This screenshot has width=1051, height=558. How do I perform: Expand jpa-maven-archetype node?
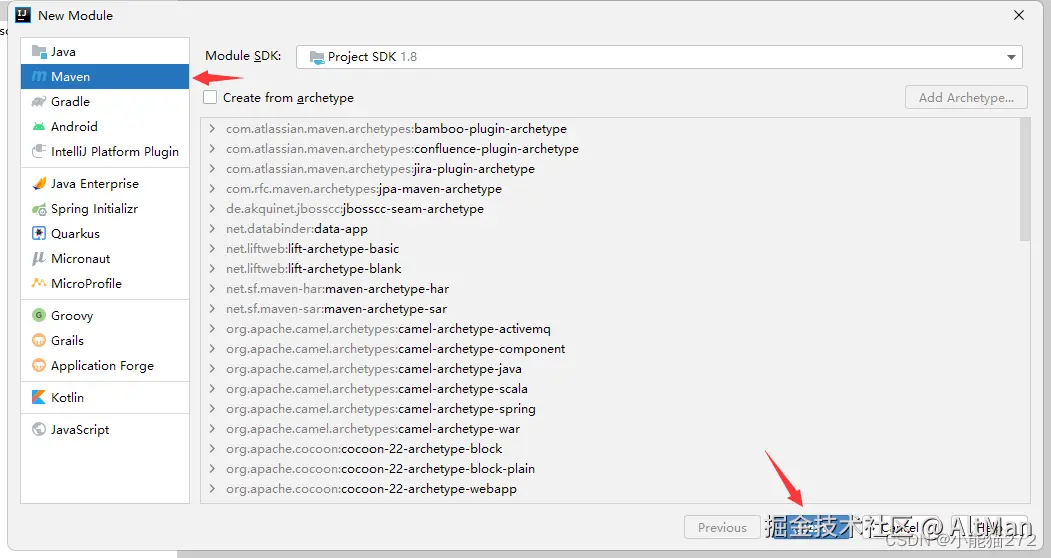pyautogui.click(x=212, y=188)
